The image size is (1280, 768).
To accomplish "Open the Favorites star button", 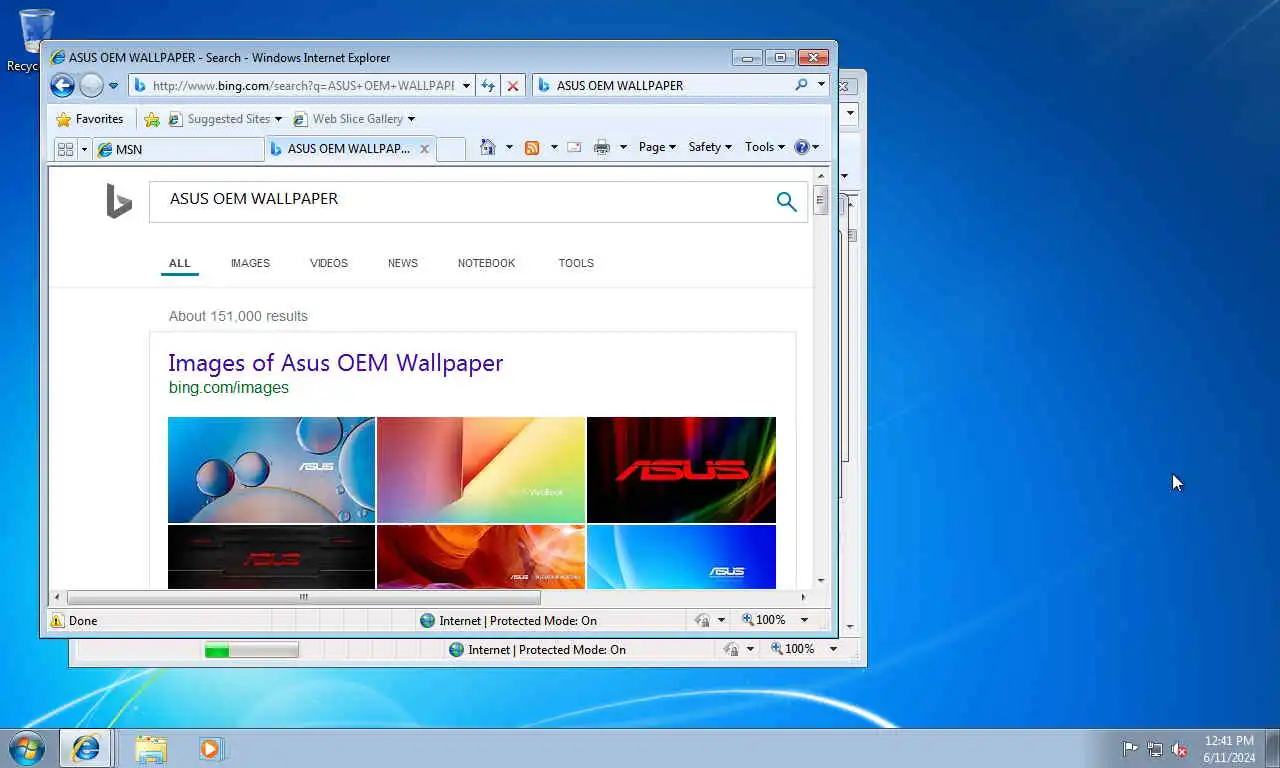I will (90, 119).
